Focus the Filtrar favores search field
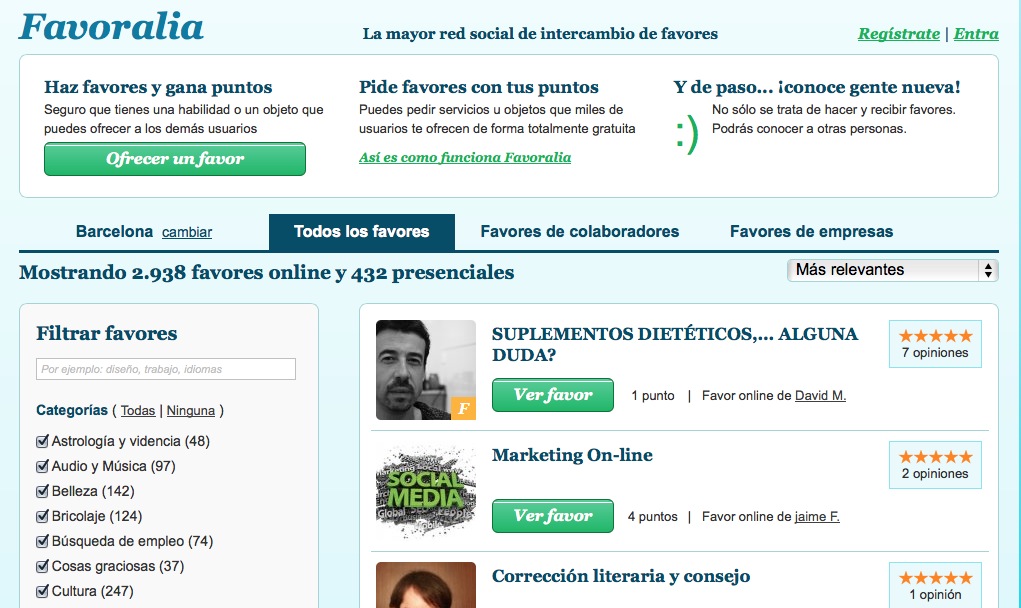This screenshot has height=608, width=1021. click(x=166, y=369)
